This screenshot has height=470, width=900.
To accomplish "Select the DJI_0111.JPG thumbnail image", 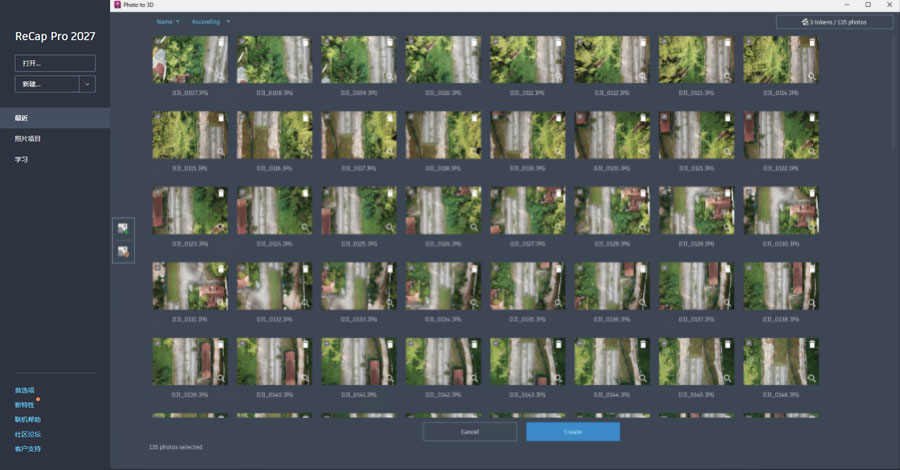I will pyautogui.click(x=527, y=60).
